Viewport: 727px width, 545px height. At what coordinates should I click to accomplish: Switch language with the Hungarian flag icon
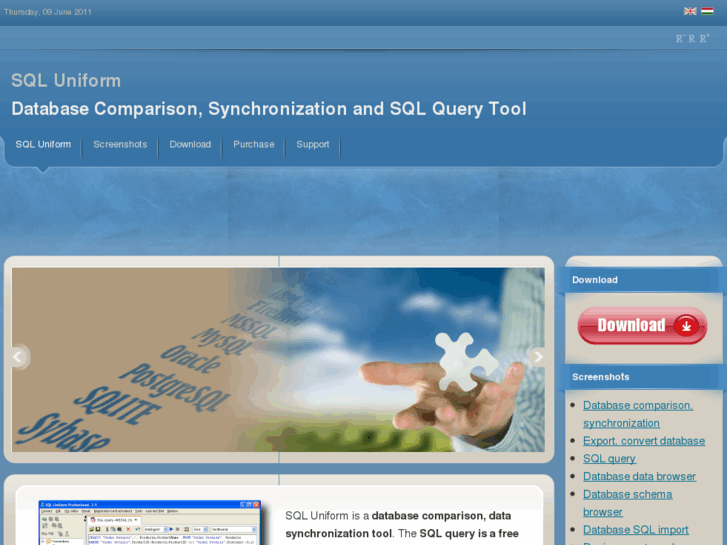tap(707, 11)
